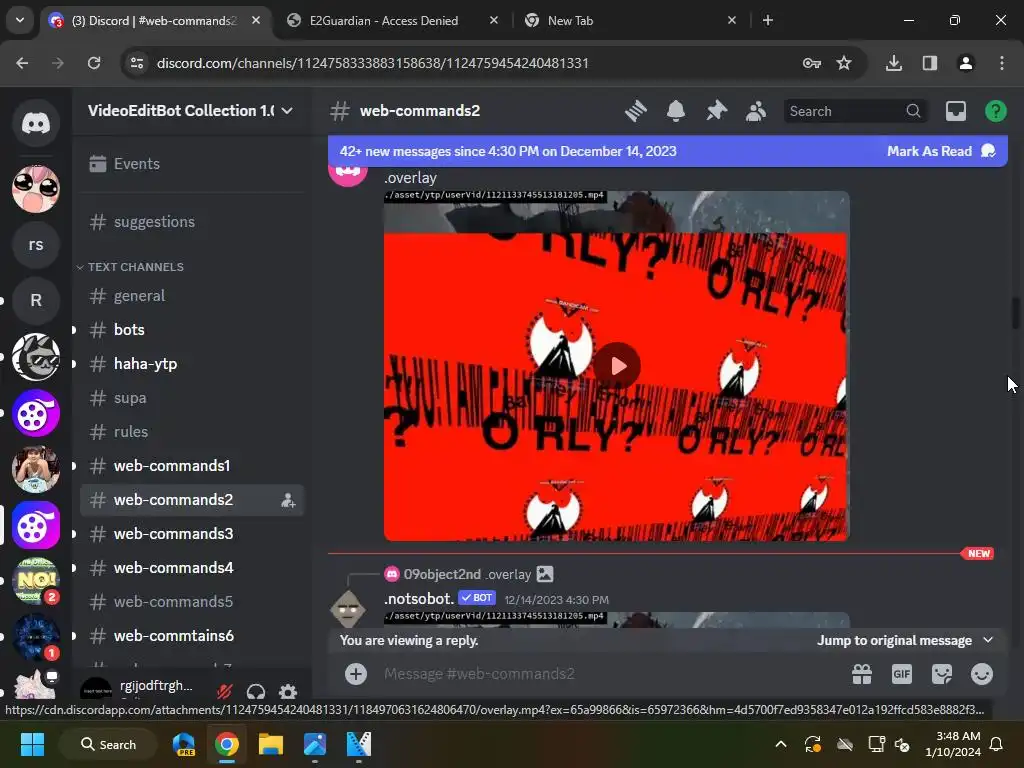Screen dimensions: 1024x768
Task: Unmute the microphone in user panel
Action: coord(225,691)
